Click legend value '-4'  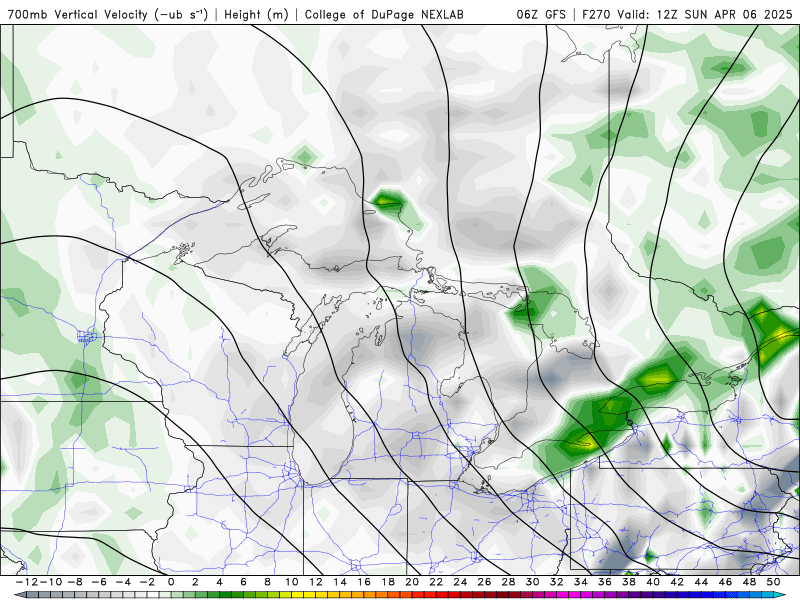pyautogui.click(x=123, y=582)
